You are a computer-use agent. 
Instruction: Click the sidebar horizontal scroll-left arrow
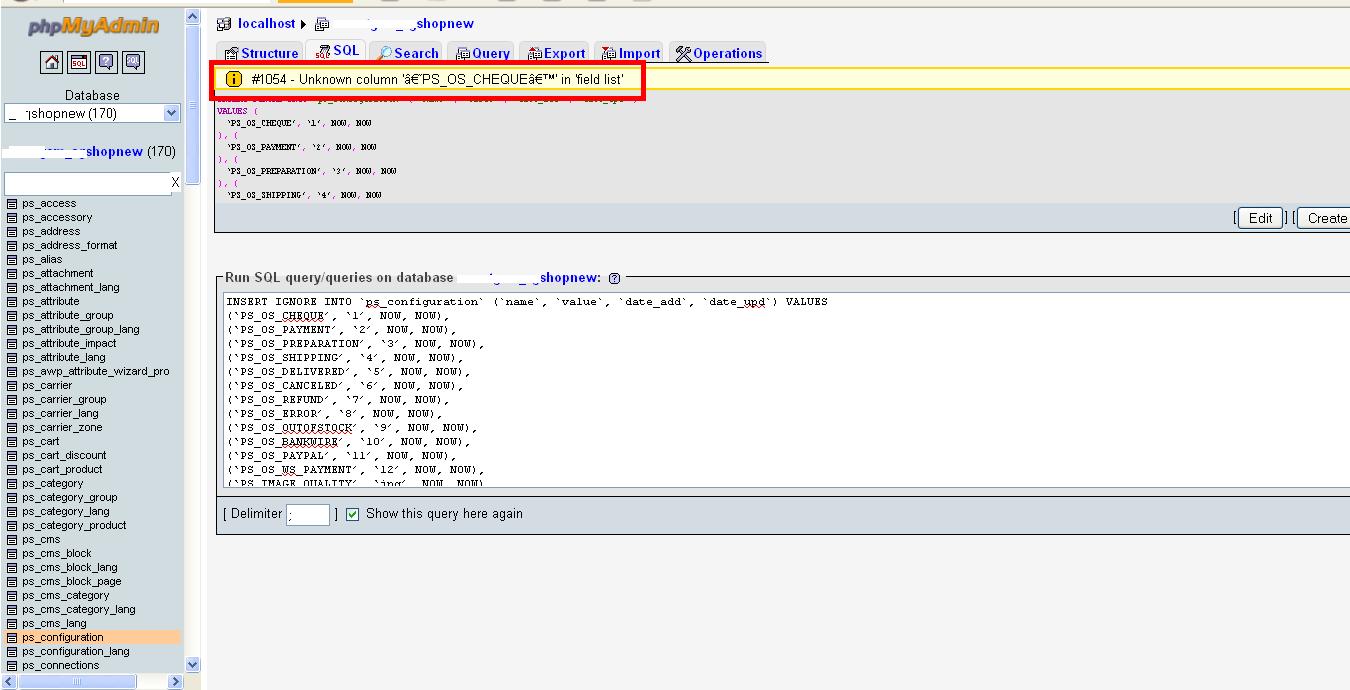pos(11,682)
